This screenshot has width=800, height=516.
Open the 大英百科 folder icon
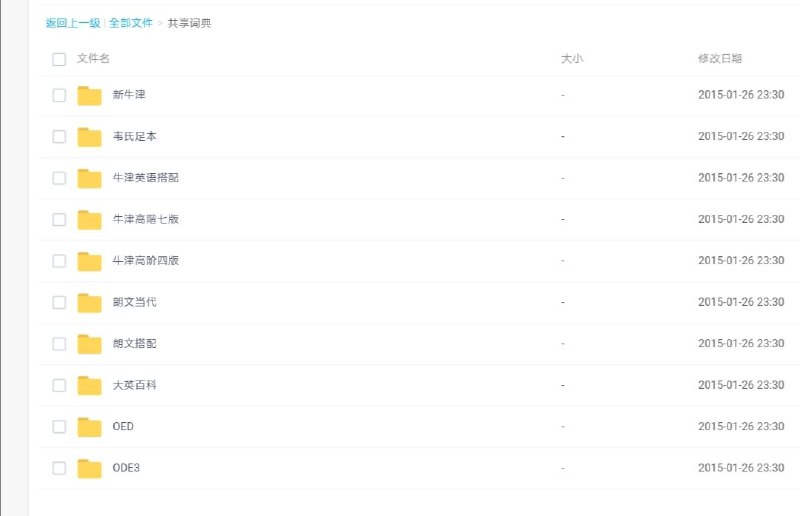pyautogui.click(x=89, y=385)
